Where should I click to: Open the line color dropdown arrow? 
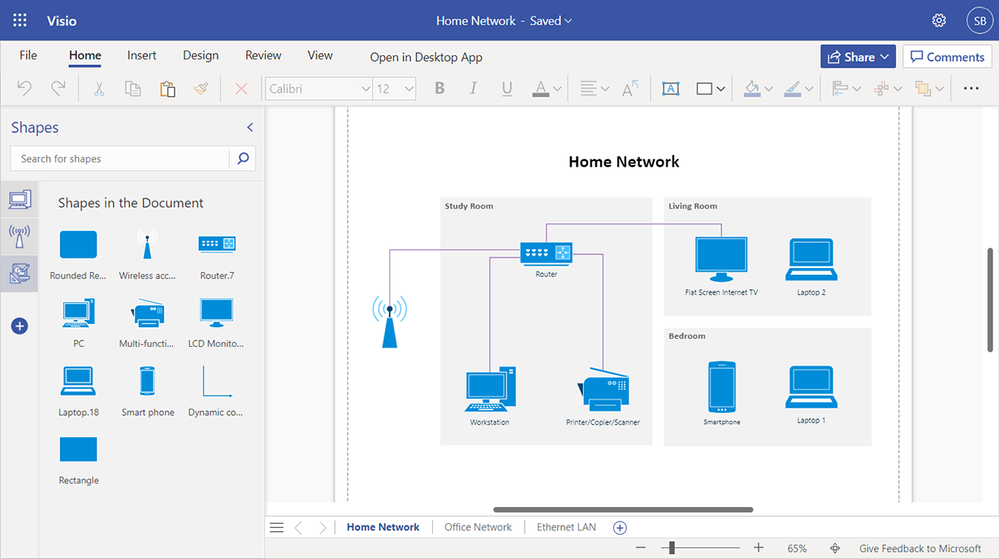point(809,89)
